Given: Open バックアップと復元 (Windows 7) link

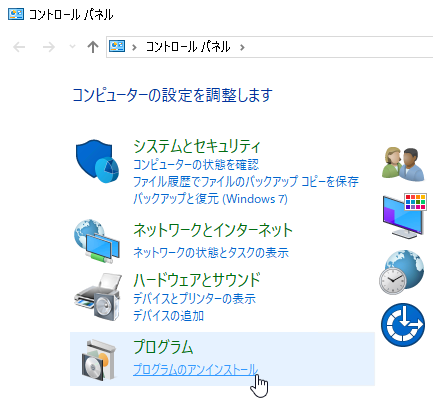Looking at the screenshot, I should tap(210, 199).
